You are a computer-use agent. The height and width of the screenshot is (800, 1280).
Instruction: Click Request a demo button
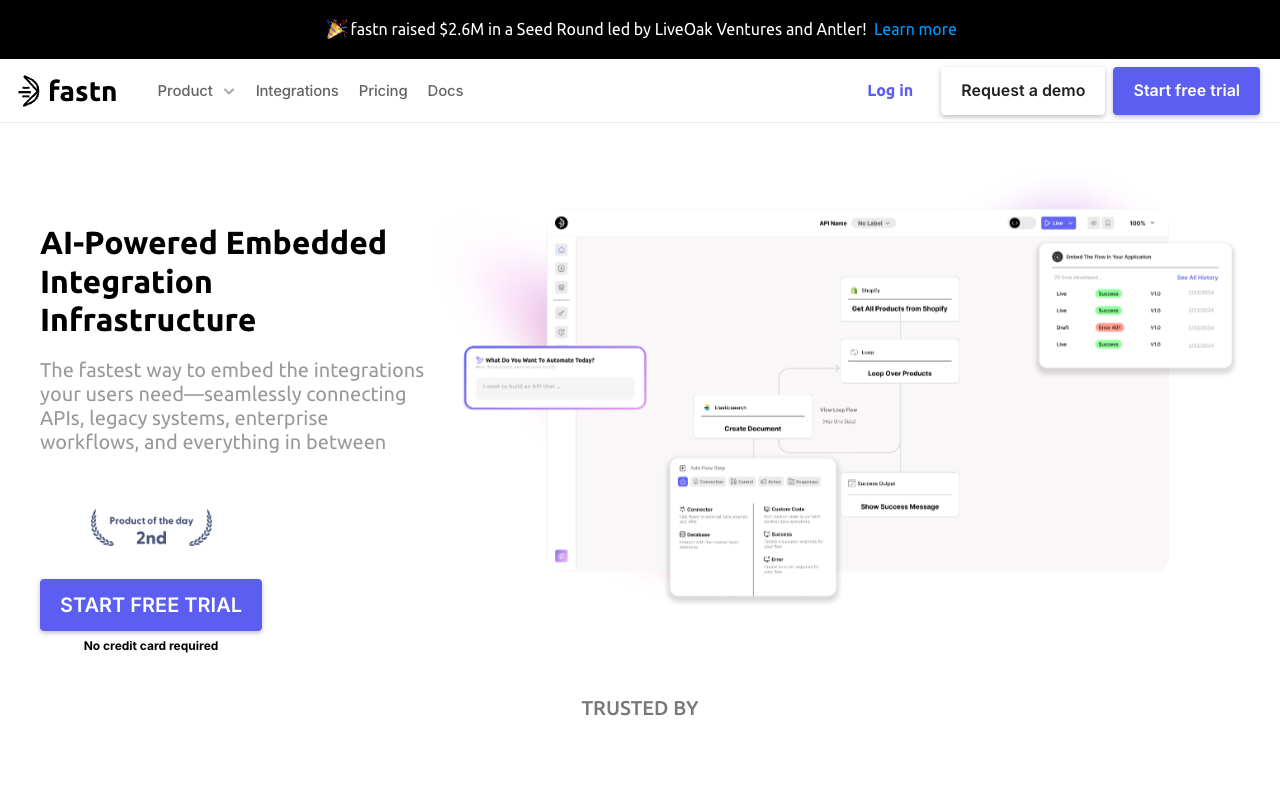1023,91
